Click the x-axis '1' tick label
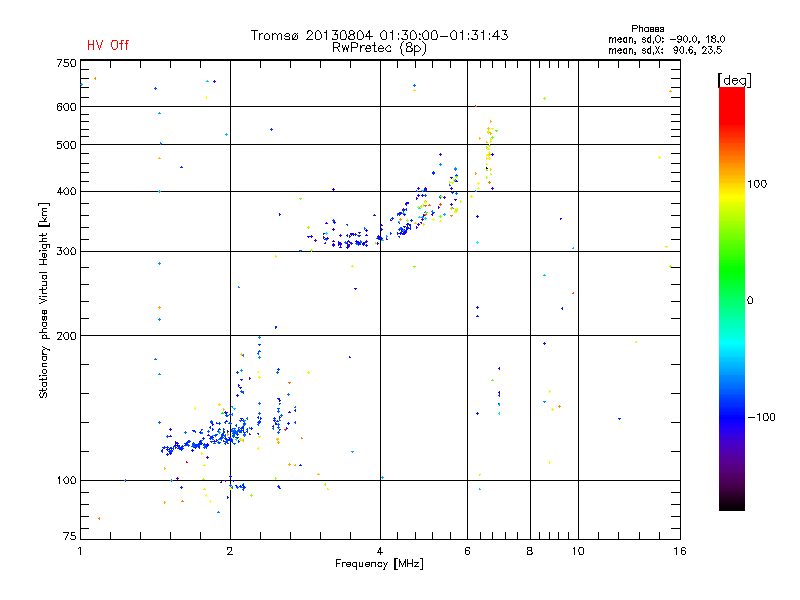Viewport: 800px width, 600px height. click(80, 551)
